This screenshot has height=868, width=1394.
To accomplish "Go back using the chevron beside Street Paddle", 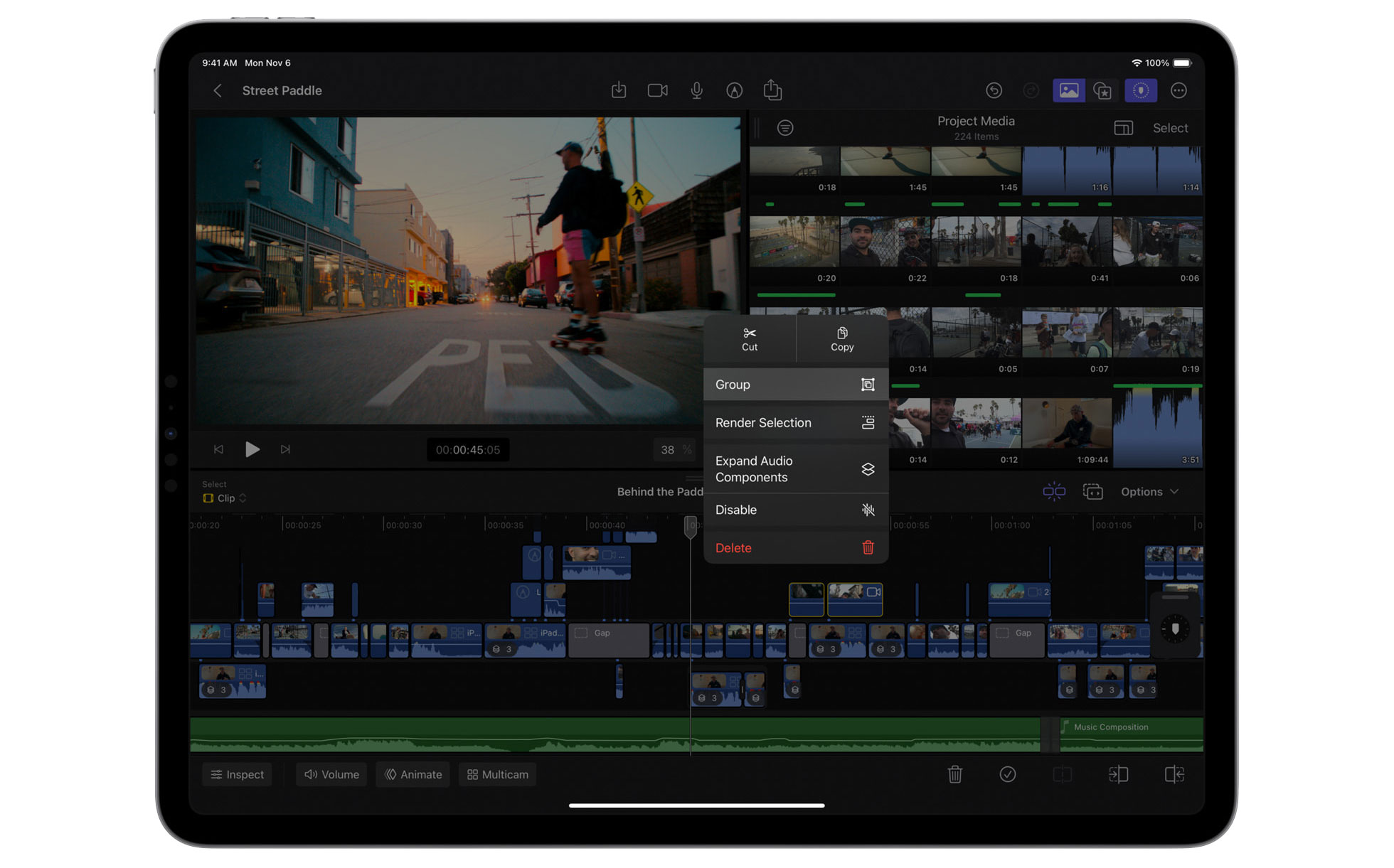I will pos(218,91).
